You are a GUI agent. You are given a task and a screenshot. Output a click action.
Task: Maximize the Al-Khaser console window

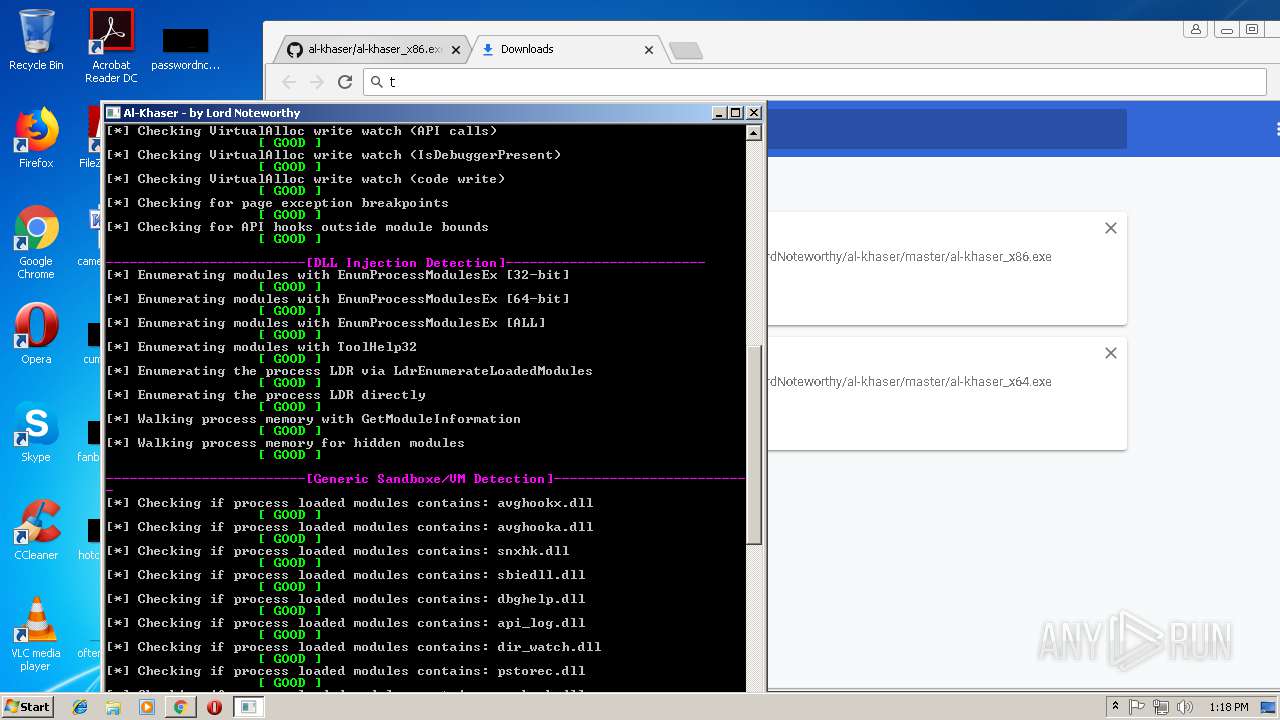[736, 113]
